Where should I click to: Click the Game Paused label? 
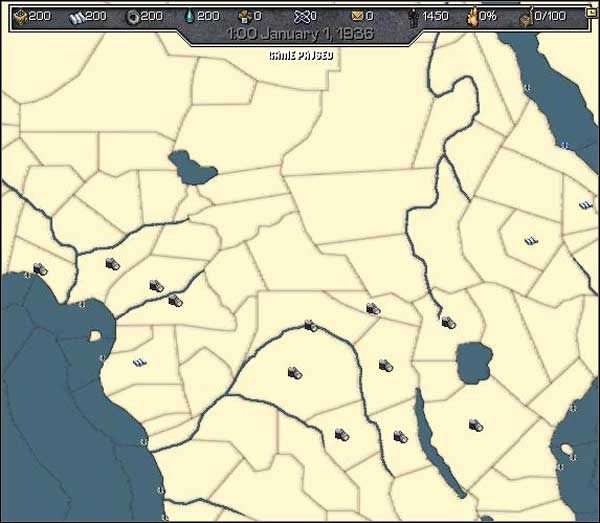[300, 55]
